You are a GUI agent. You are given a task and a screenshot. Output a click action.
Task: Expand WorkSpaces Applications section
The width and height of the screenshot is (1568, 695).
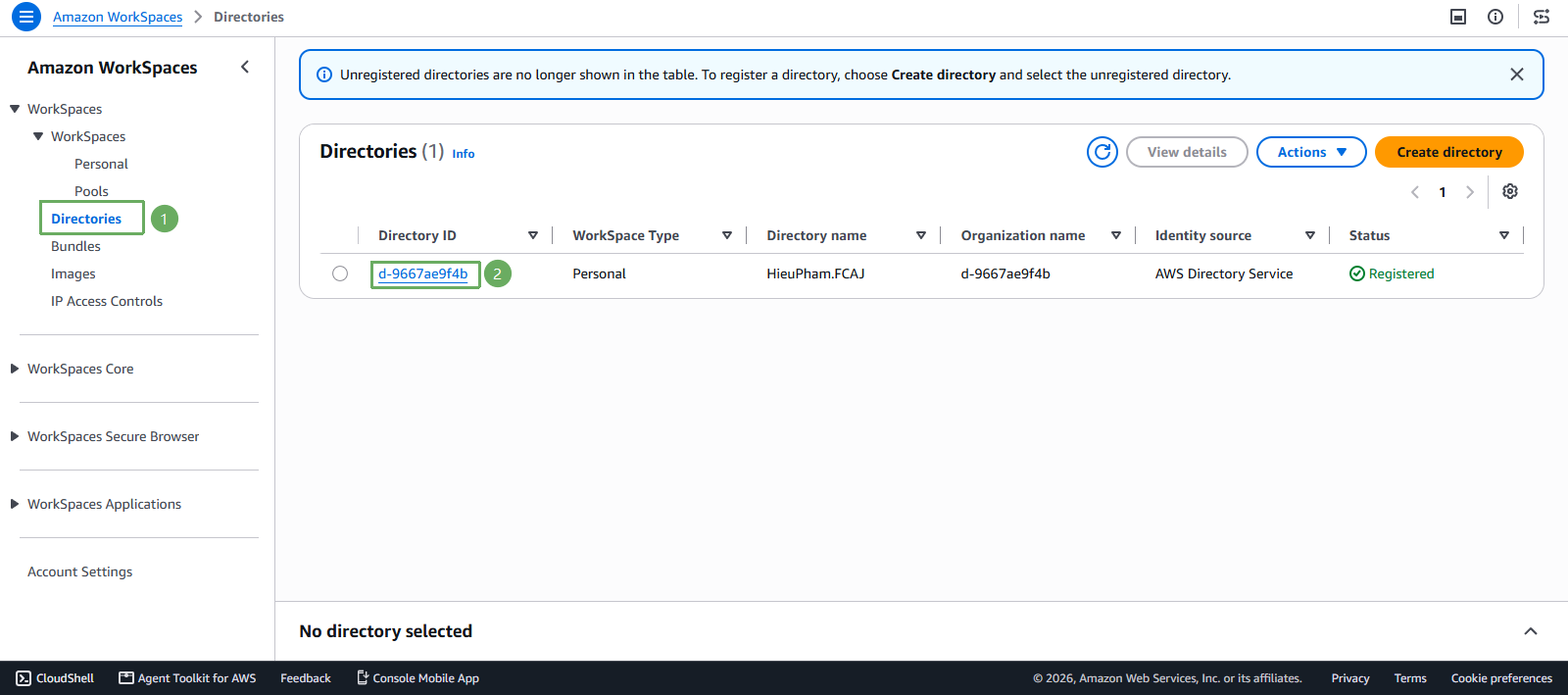15,504
